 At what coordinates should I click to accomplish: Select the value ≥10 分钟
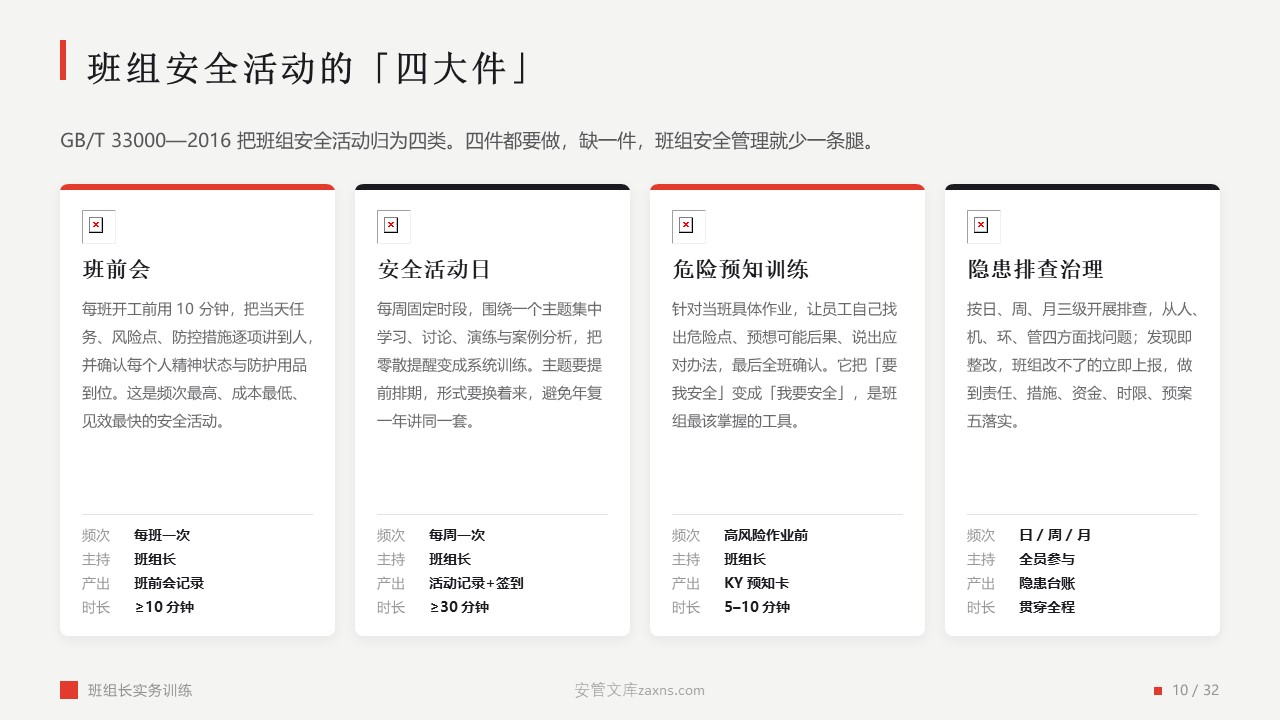[164, 607]
